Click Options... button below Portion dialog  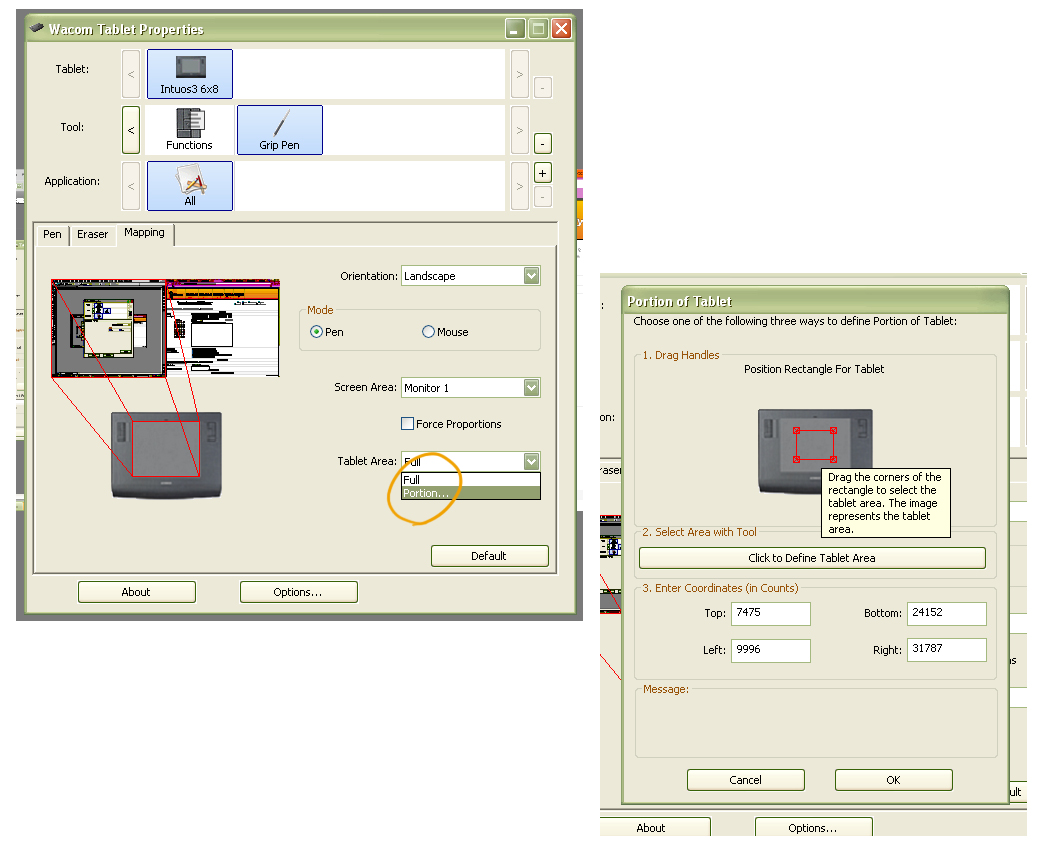(813, 827)
